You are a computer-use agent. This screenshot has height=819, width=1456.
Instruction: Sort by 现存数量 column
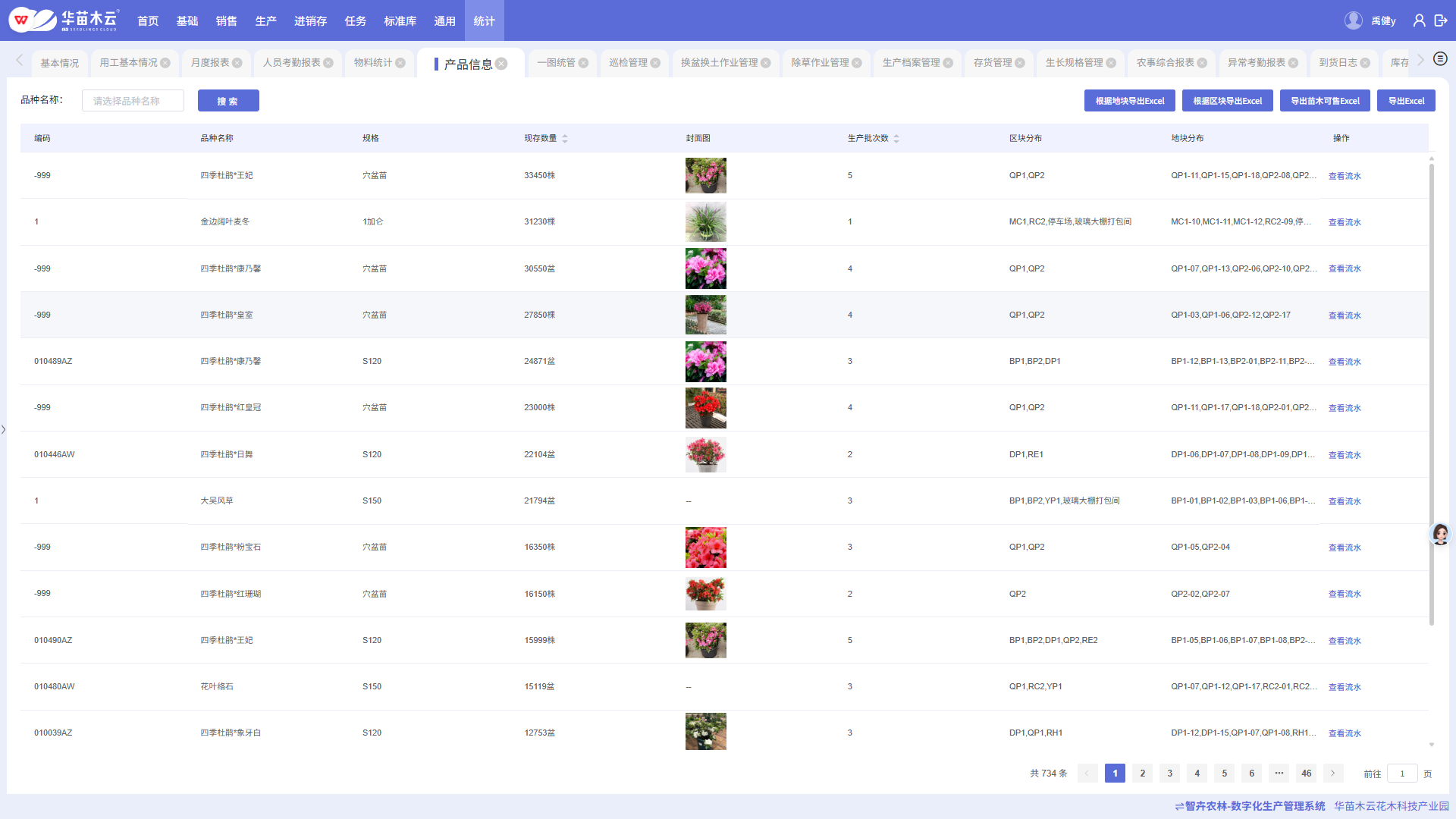[x=565, y=138]
